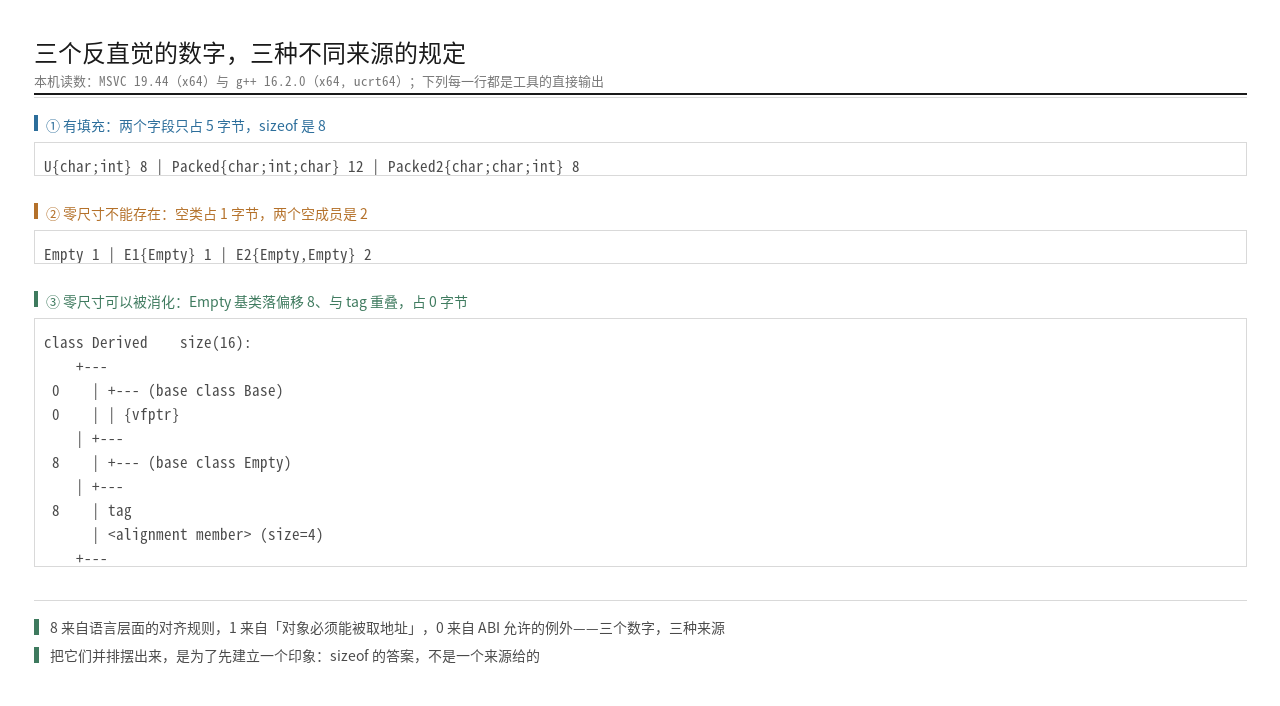Click the <alignment member> (size=4) line

(208, 535)
